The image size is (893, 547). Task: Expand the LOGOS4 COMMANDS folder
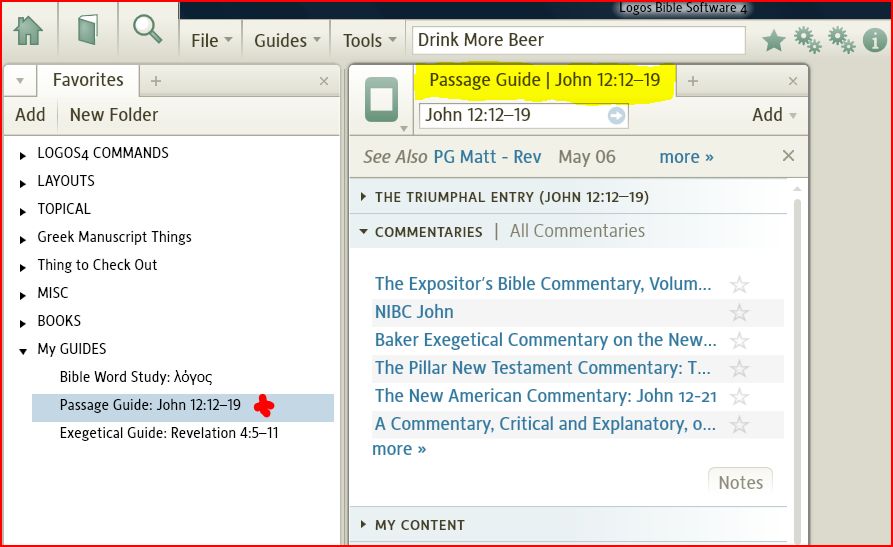pyautogui.click(x=22, y=155)
